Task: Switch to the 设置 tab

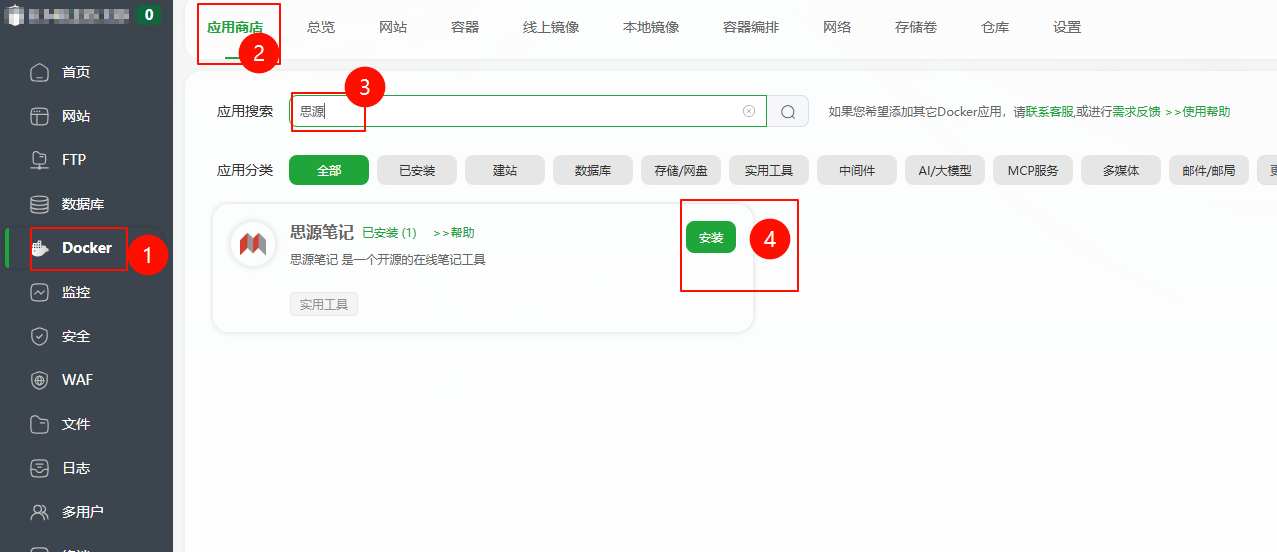Action: coord(1067,28)
